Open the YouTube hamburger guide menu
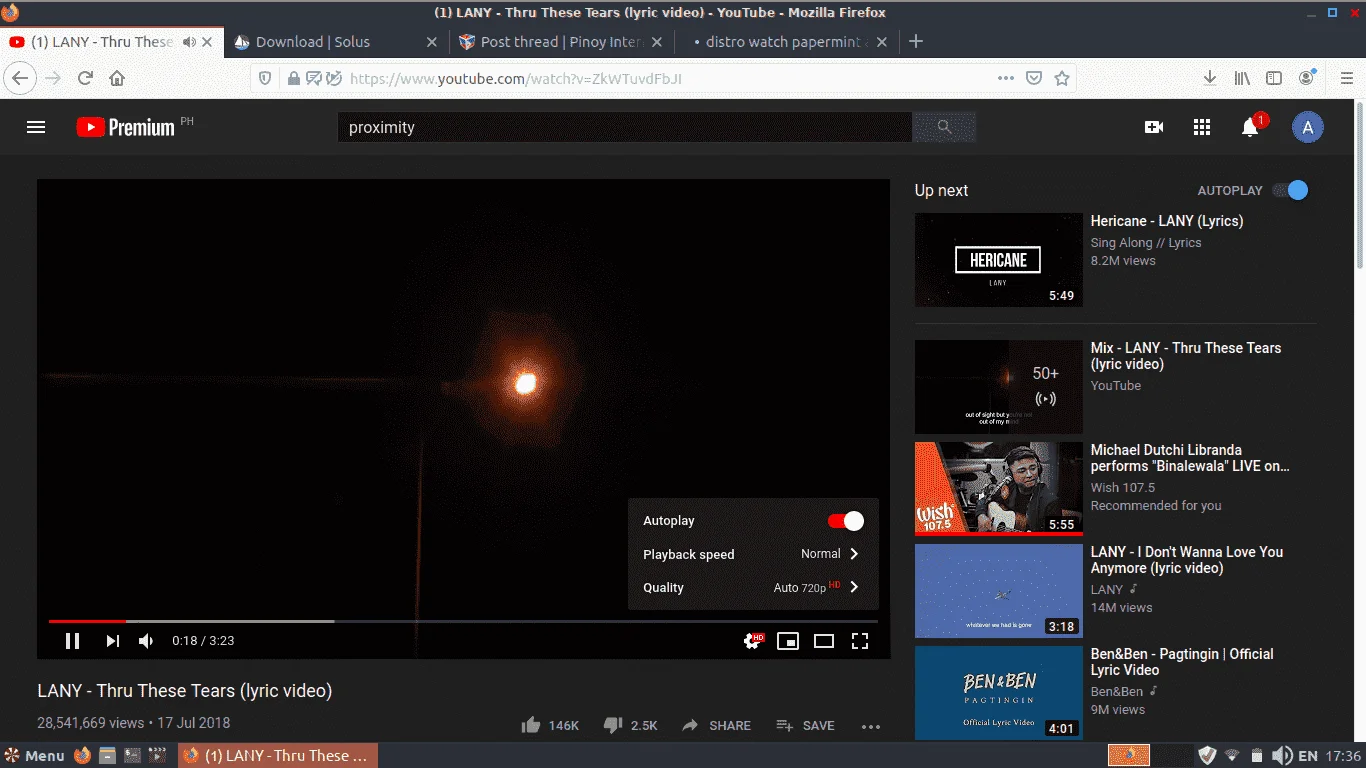Viewport: 1366px width, 768px height. [x=36, y=127]
